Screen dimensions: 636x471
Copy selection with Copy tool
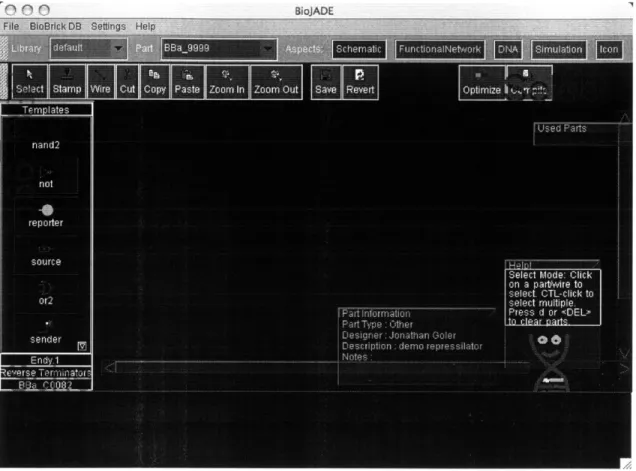click(x=155, y=82)
